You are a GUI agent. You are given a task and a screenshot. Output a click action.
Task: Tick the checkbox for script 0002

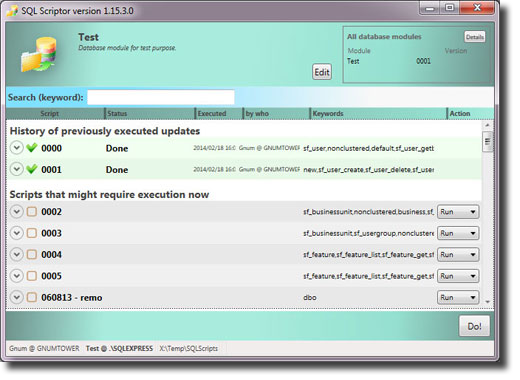(x=32, y=212)
